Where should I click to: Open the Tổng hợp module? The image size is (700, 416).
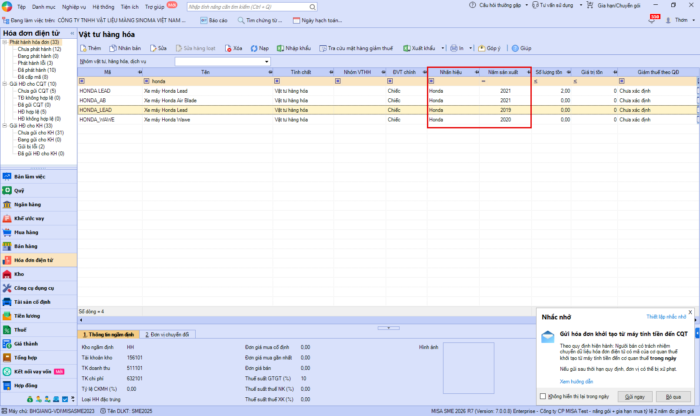coord(39,358)
